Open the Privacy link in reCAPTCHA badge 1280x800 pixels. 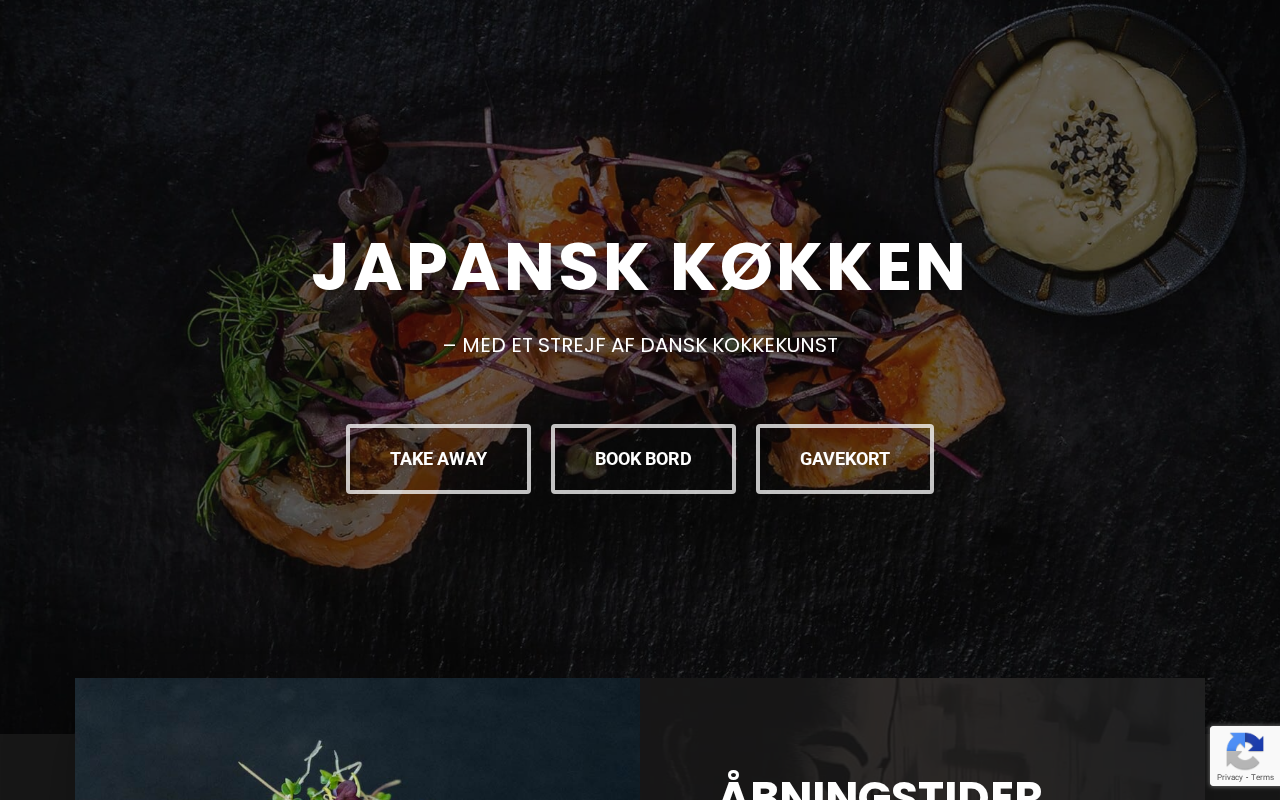pos(1229,777)
